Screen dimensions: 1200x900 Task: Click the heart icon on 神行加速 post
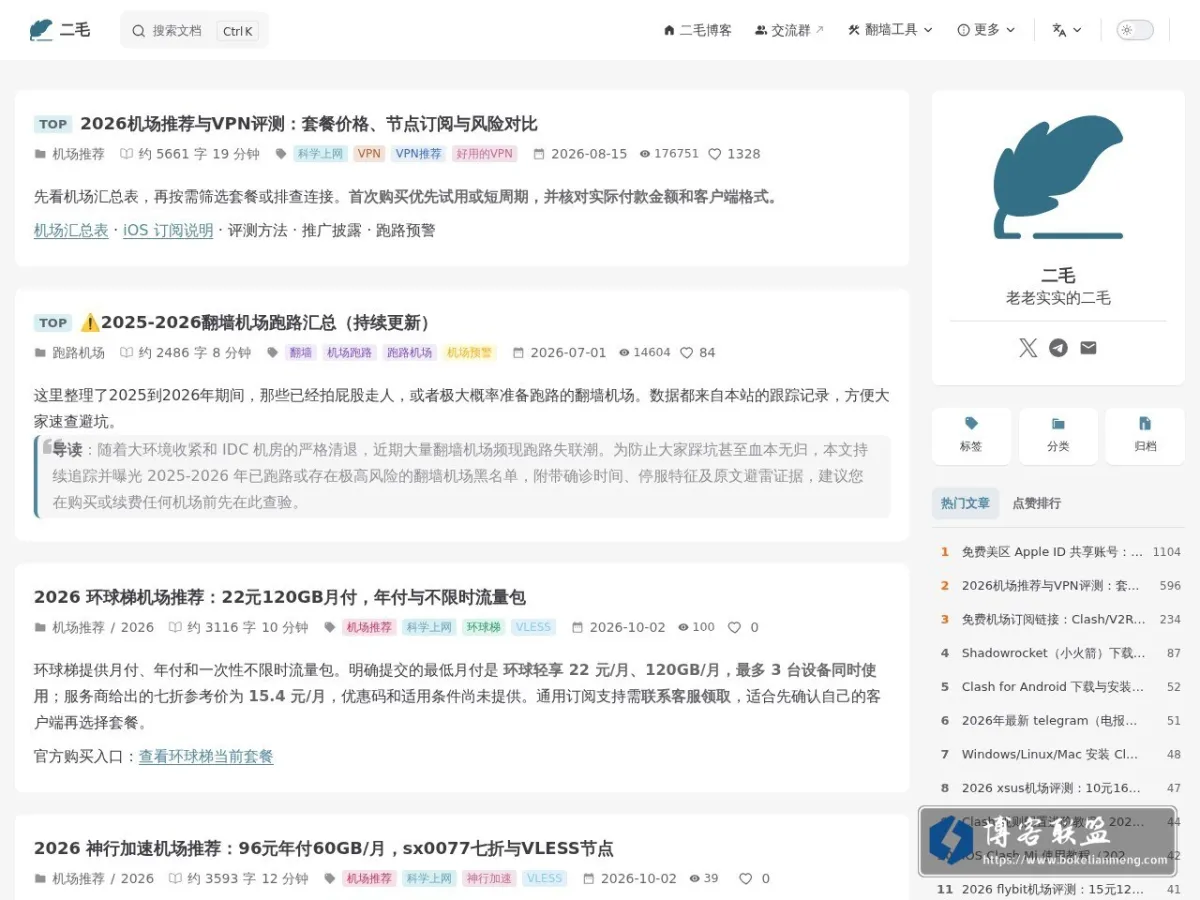pos(746,879)
